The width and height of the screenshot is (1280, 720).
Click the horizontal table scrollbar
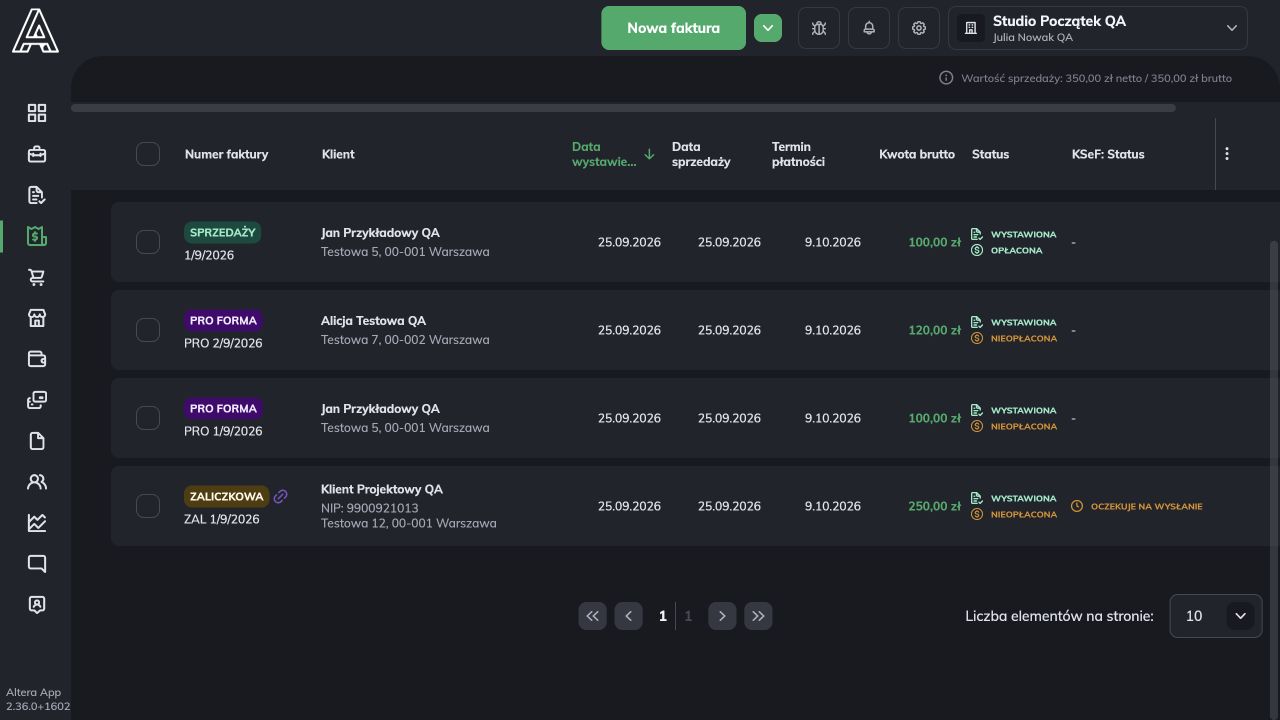[623, 108]
